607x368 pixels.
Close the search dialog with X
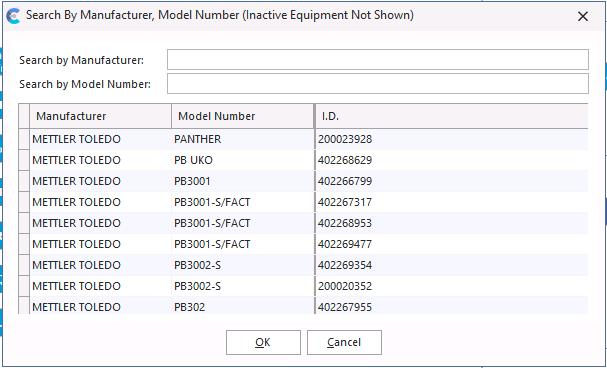583,16
